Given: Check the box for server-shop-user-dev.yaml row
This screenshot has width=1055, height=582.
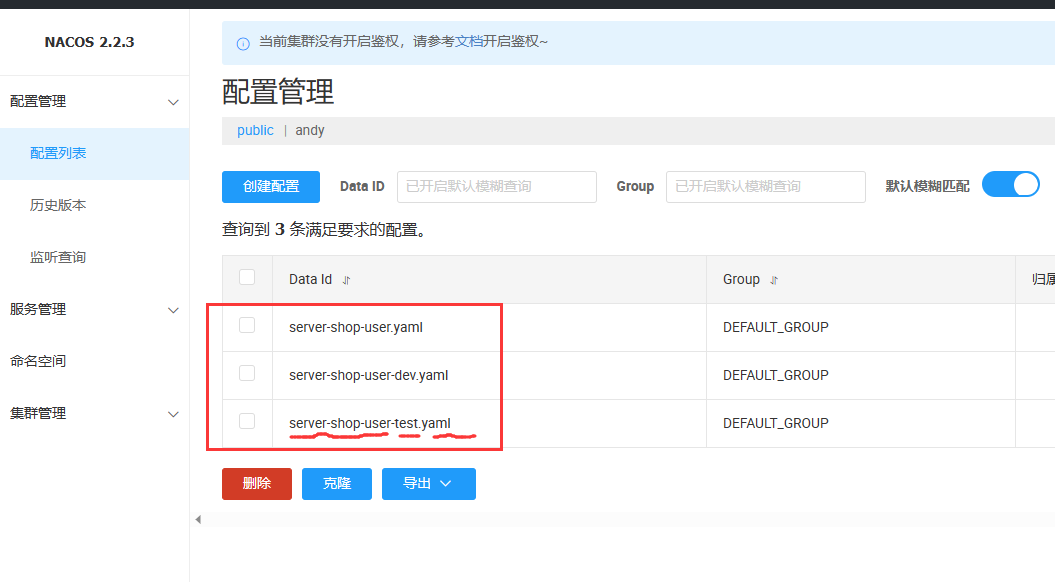Looking at the screenshot, I should [247, 373].
